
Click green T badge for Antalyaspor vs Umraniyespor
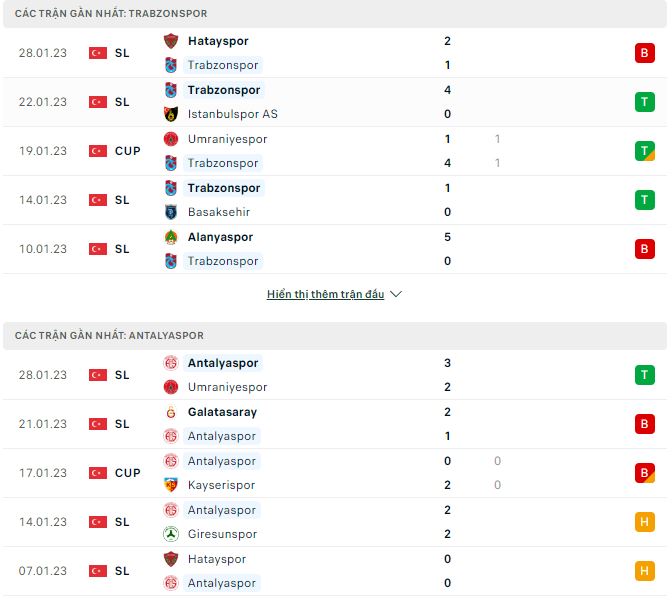[x=644, y=375]
